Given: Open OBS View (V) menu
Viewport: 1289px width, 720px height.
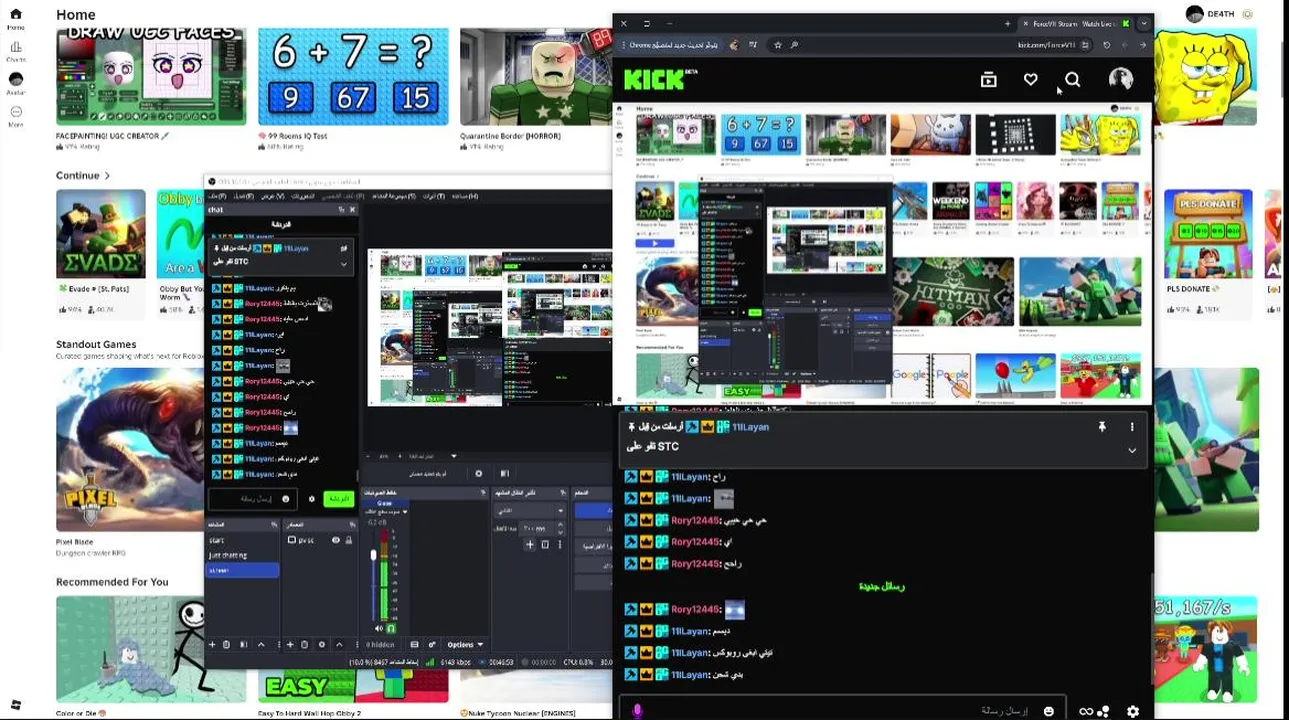Looking at the screenshot, I should (x=273, y=196).
